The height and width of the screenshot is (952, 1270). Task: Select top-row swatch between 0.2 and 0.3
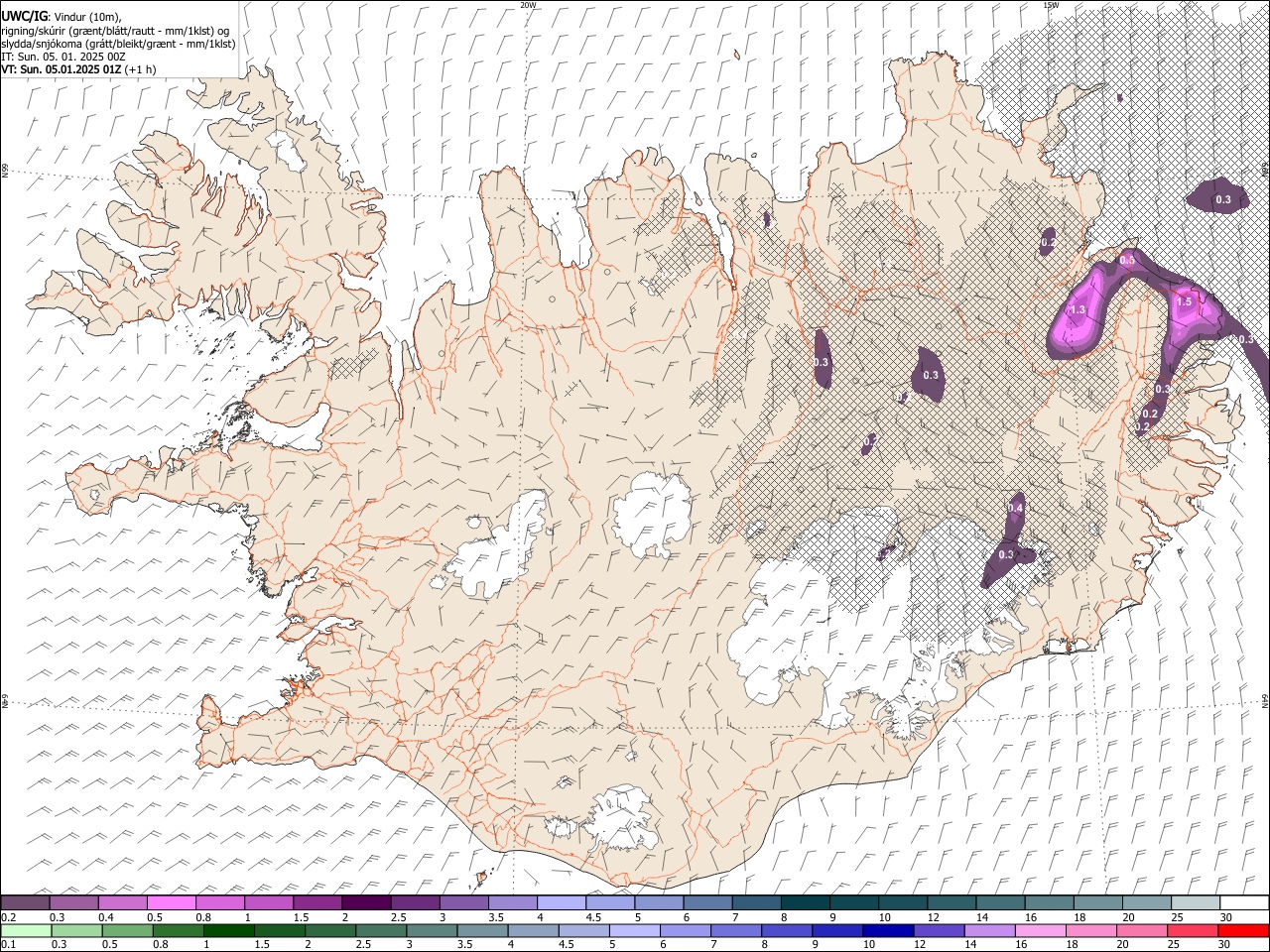[x=25, y=903]
